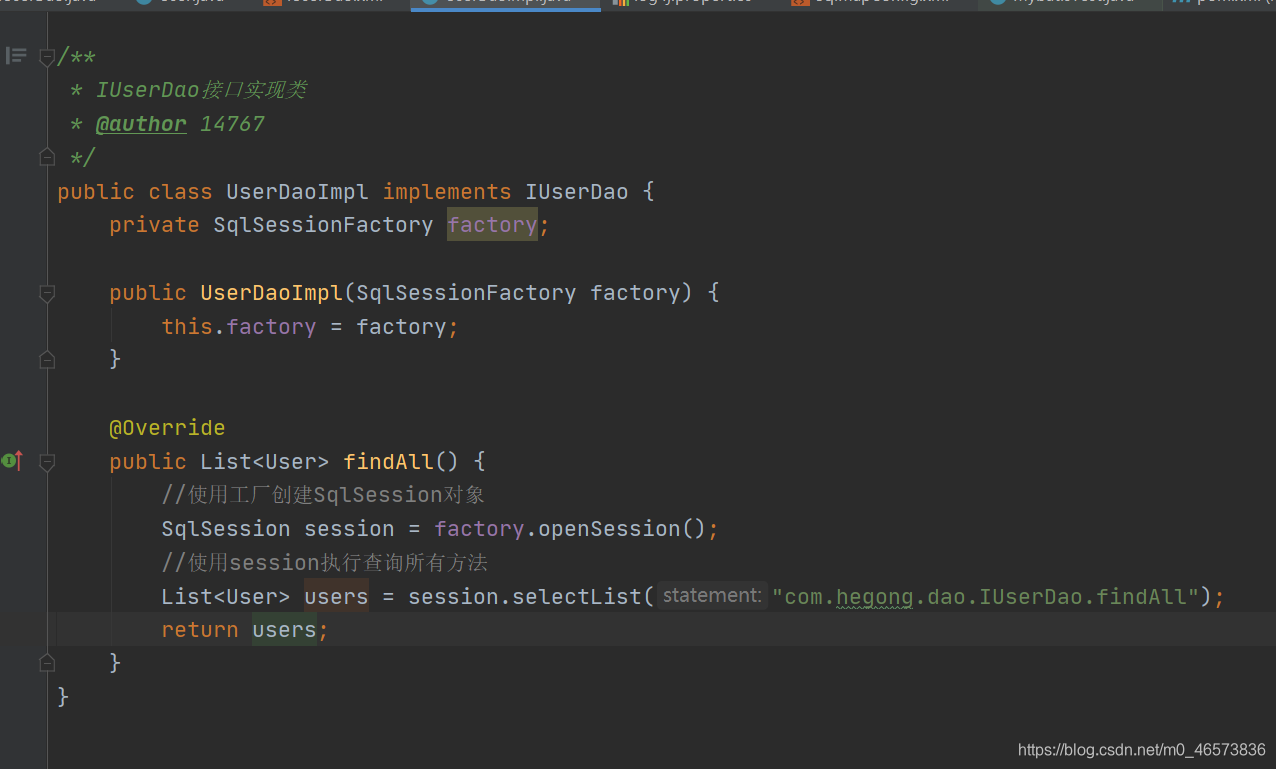The height and width of the screenshot is (769, 1276).
Task: Click the IUserDao interface name after implements
Action: [x=577, y=191]
